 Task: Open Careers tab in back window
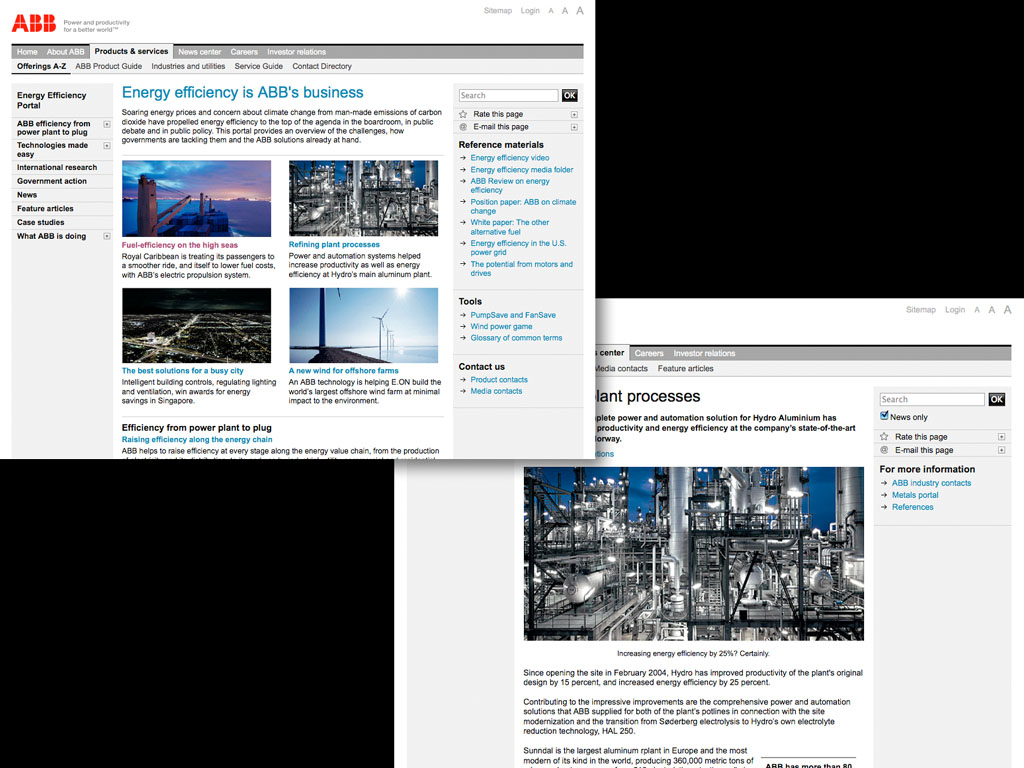pos(649,353)
